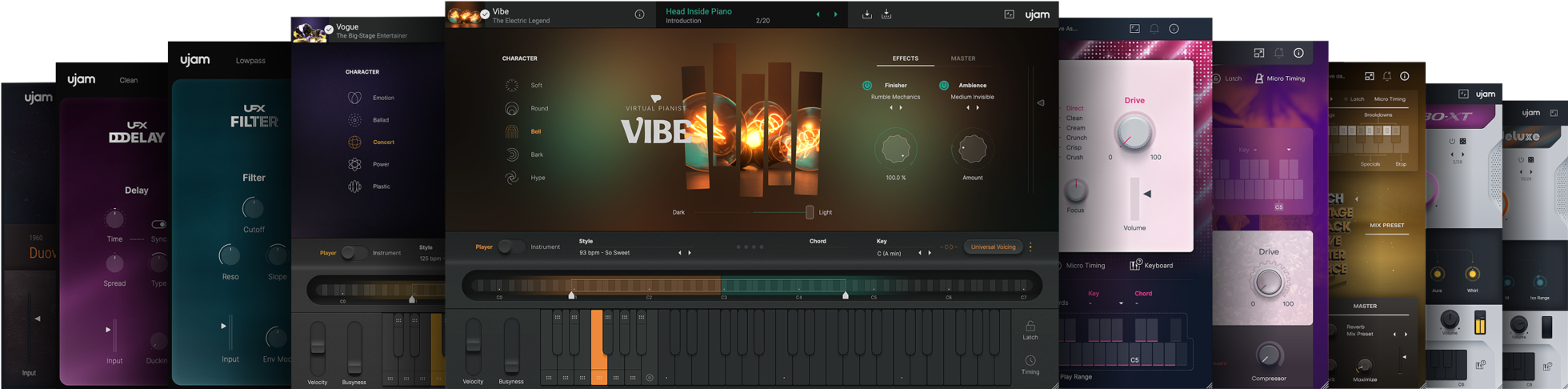This screenshot has width=1568, height=389.
Task: Click the info icon in the pink Drive window
Action: 1174,29
